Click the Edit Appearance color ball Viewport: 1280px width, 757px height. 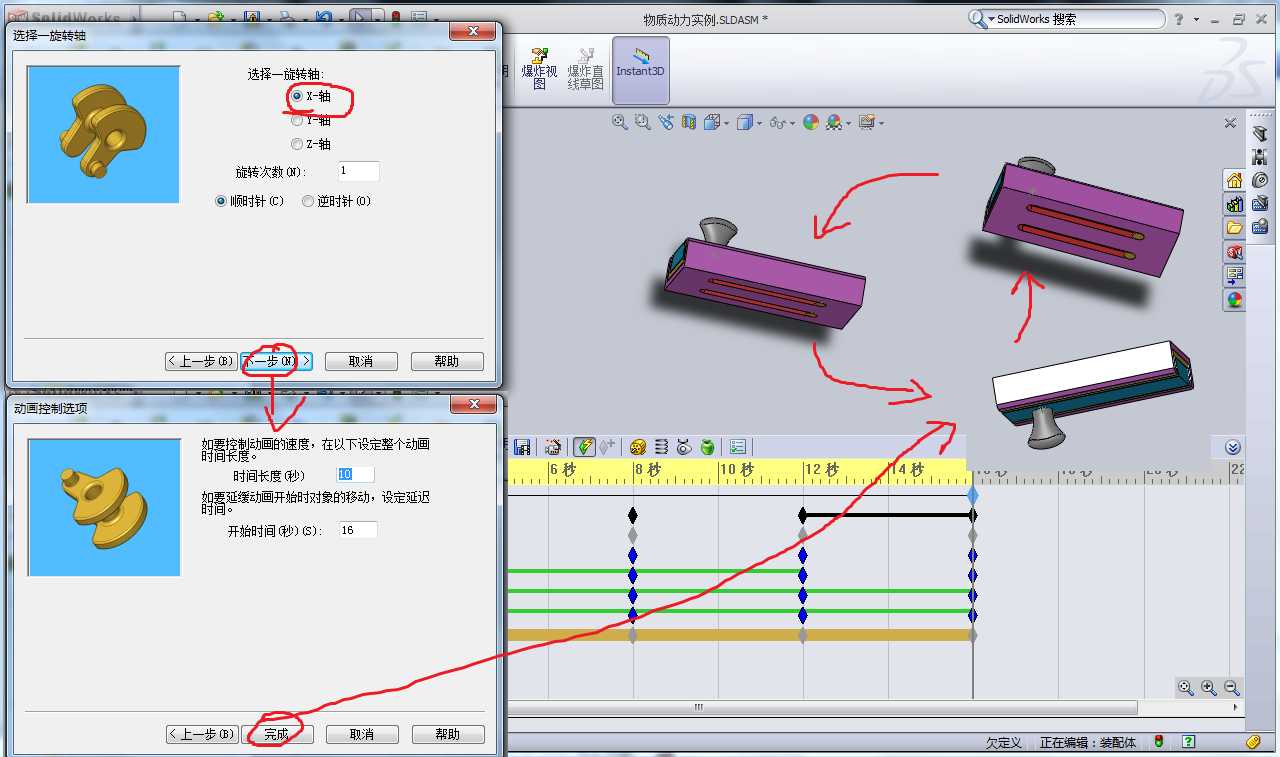pos(811,122)
